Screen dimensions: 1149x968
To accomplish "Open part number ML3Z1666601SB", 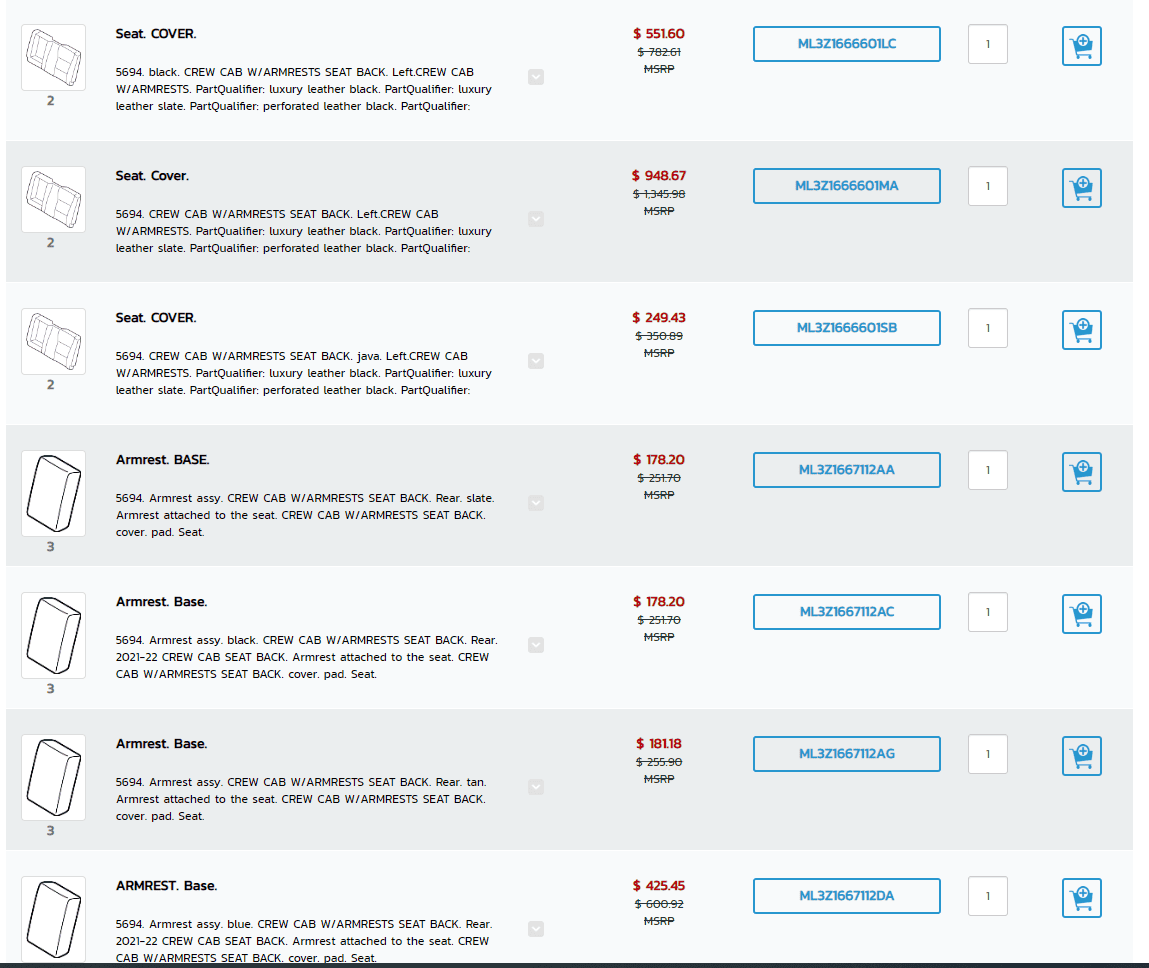I will pyautogui.click(x=846, y=328).
